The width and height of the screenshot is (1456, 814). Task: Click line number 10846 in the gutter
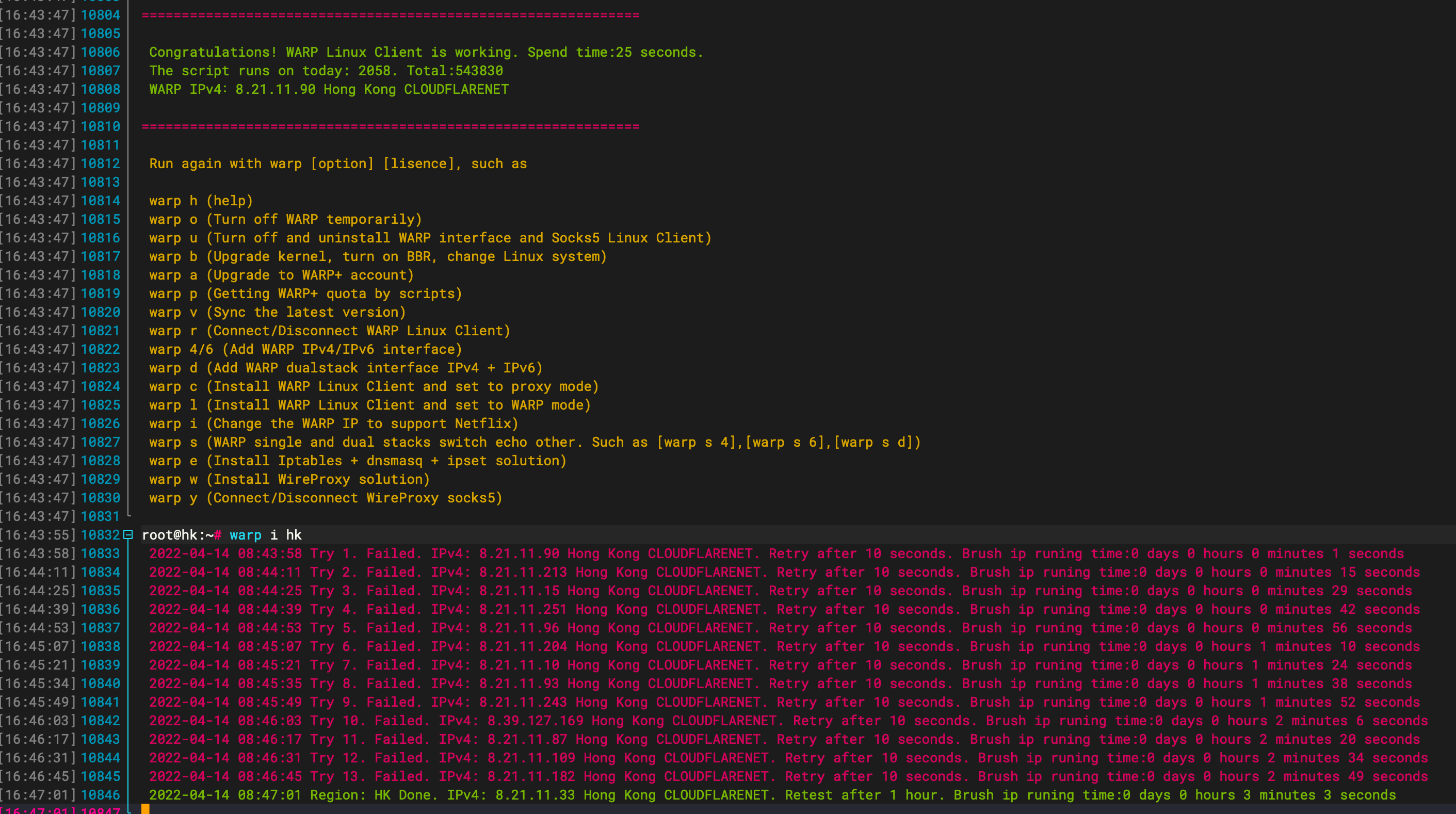[x=102, y=795]
